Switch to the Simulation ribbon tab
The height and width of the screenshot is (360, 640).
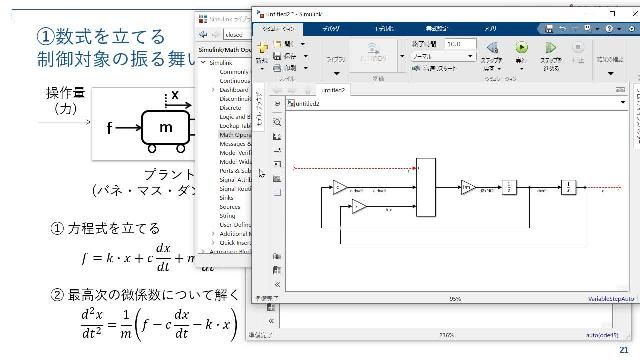tap(278, 29)
